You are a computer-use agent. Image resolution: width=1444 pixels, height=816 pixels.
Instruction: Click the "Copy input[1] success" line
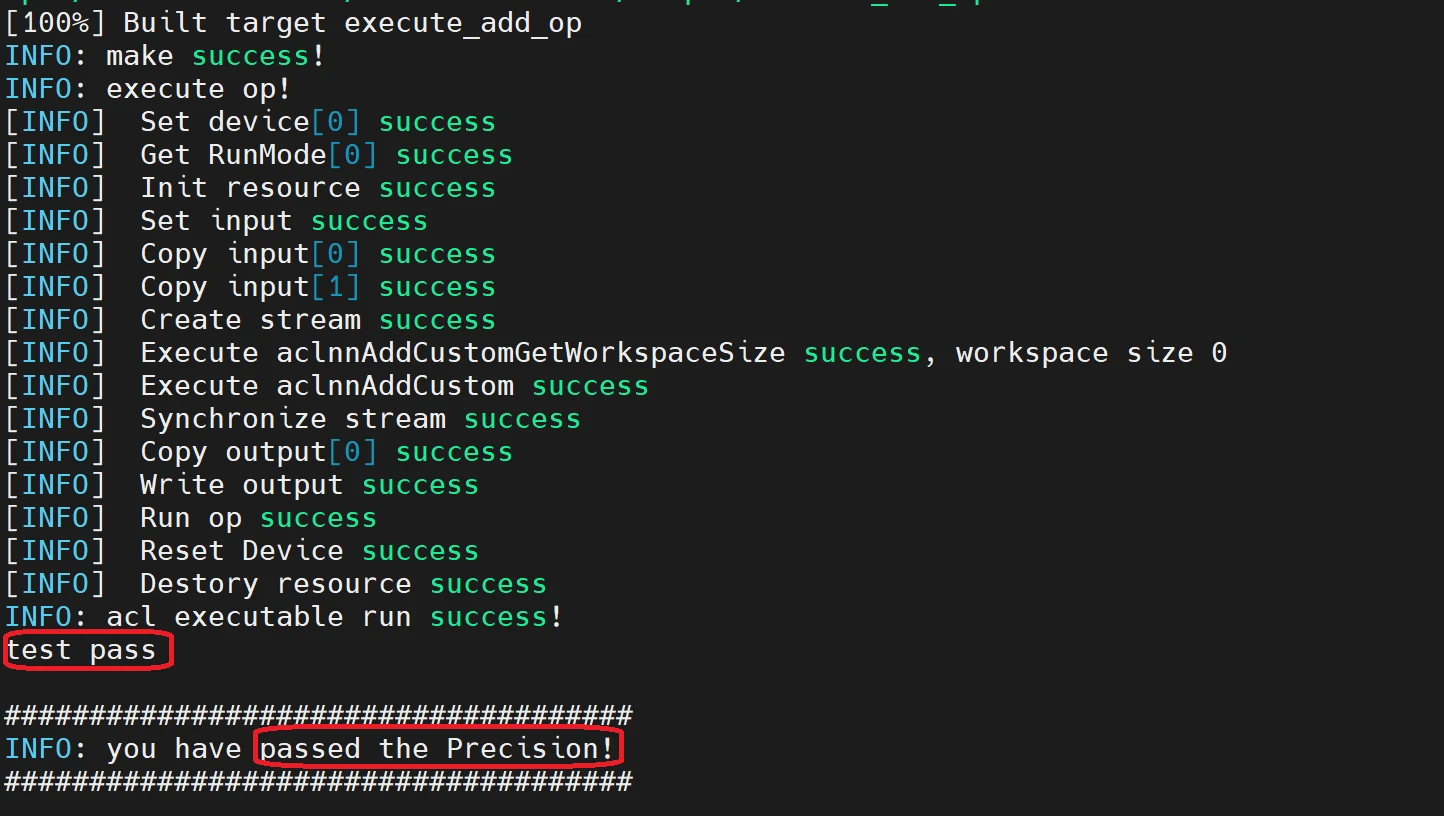pos(316,287)
